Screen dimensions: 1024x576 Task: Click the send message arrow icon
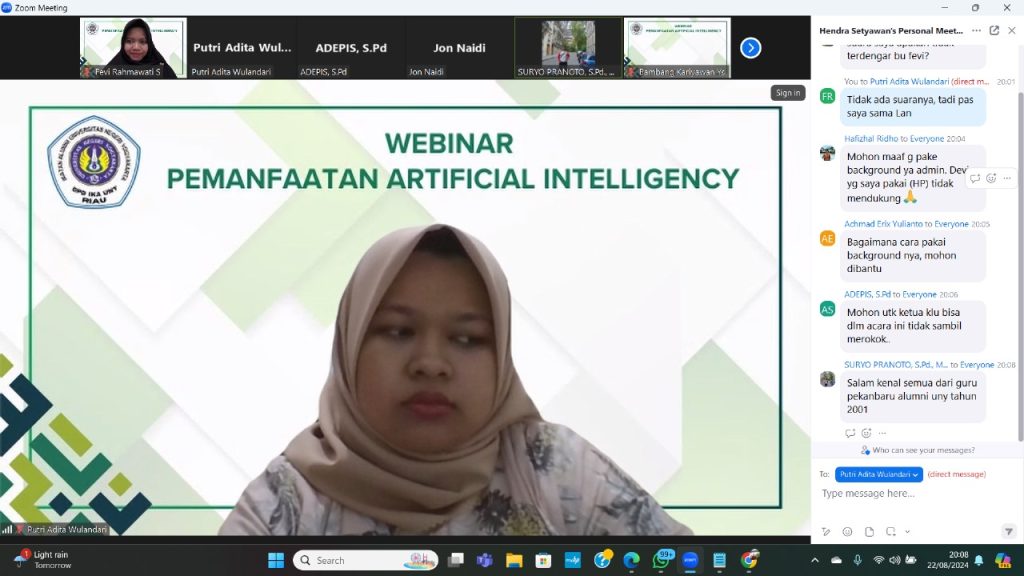point(1008,531)
